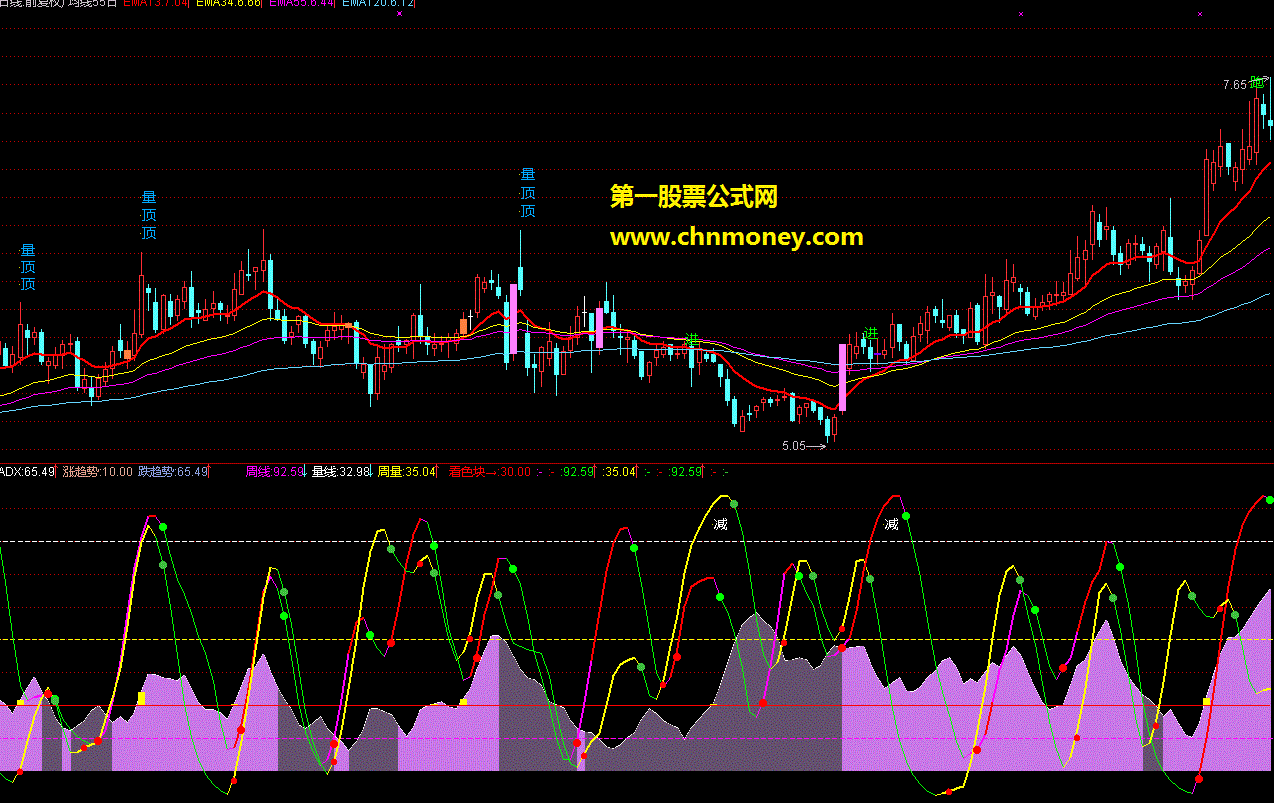Click the red EMA13 value label

pos(155,4)
